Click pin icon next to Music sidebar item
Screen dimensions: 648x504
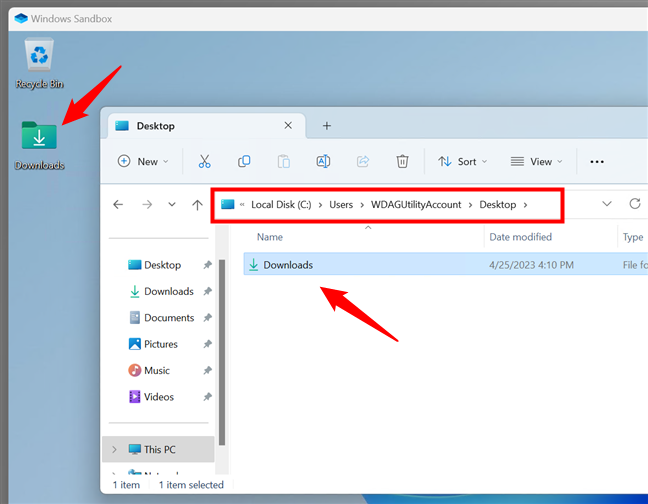207,371
